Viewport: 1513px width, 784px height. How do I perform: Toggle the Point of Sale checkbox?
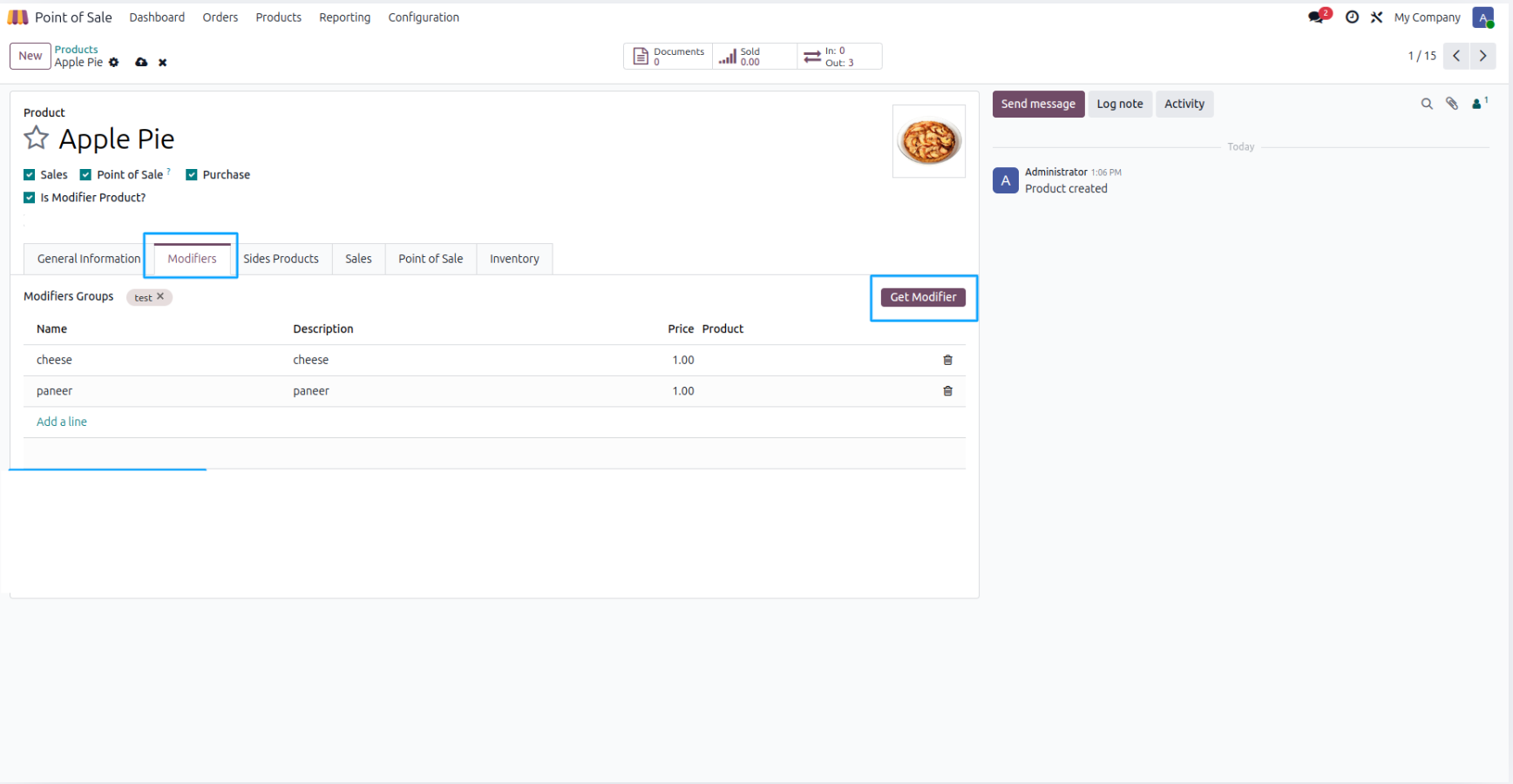pyautogui.click(x=85, y=175)
